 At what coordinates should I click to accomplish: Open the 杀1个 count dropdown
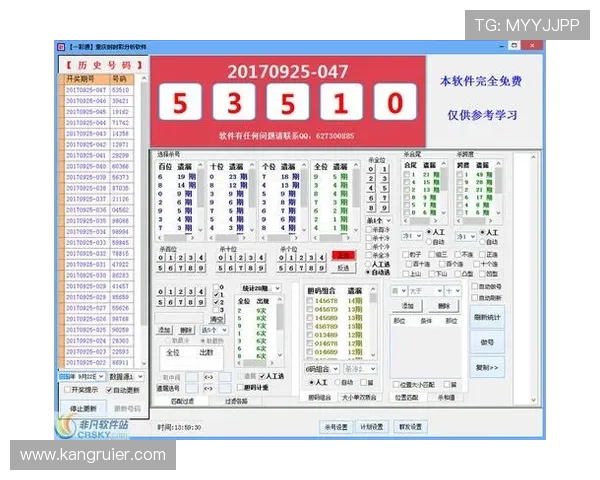click(376, 221)
